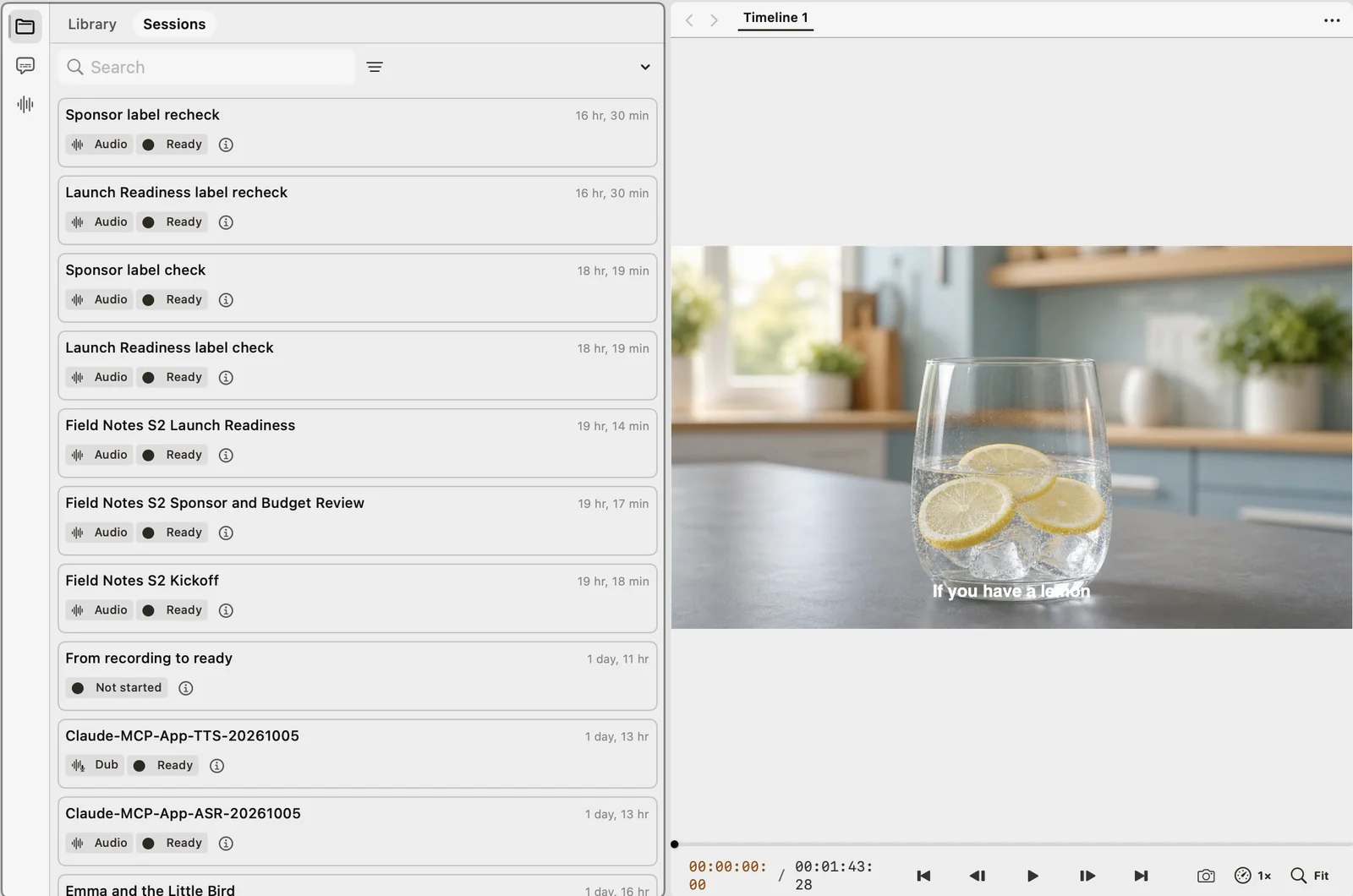The height and width of the screenshot is (896, 1353).
Task: Step back one frame
Action: coord(978,876)
